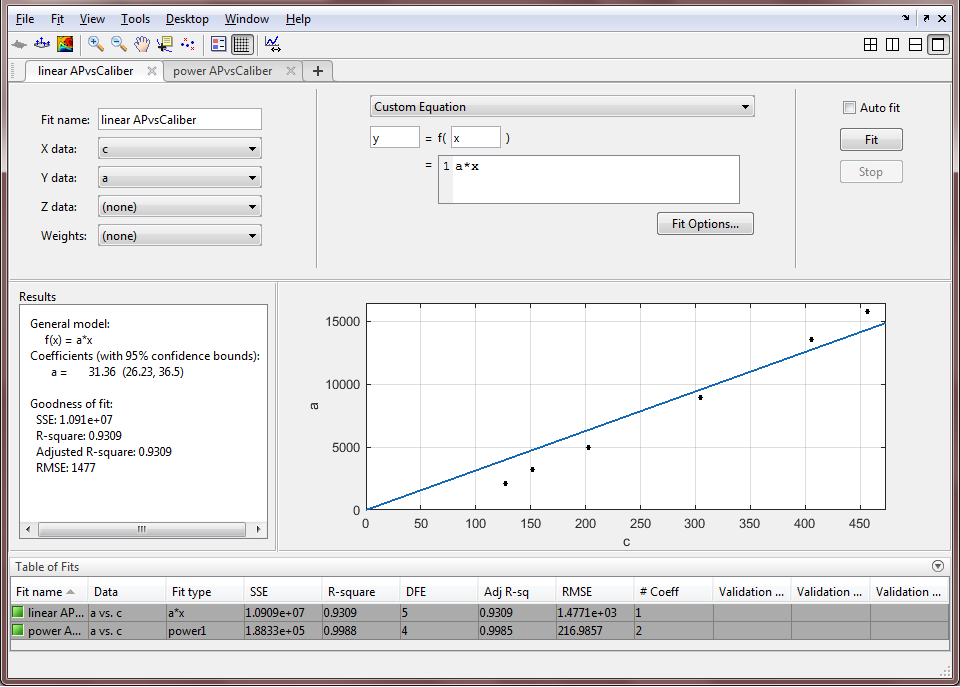Open the X data dropdown

[180, 149]
